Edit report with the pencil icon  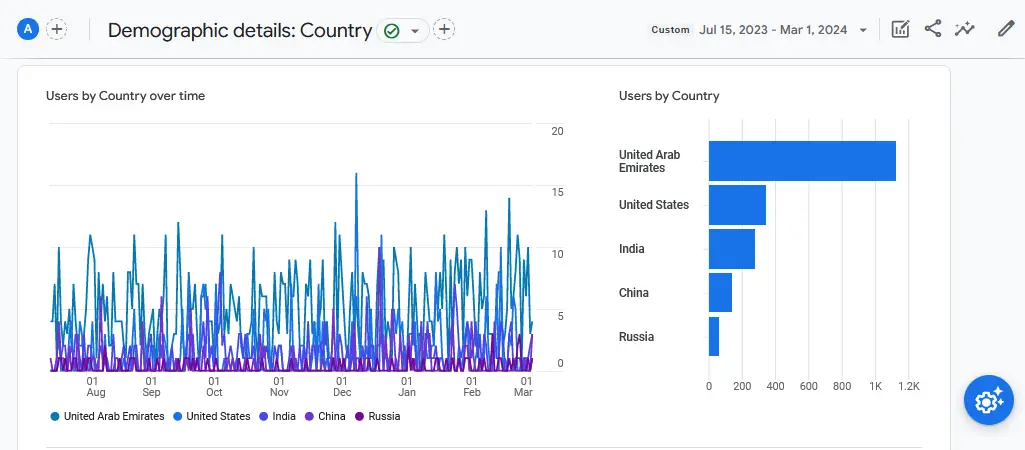coord(1006,29)
